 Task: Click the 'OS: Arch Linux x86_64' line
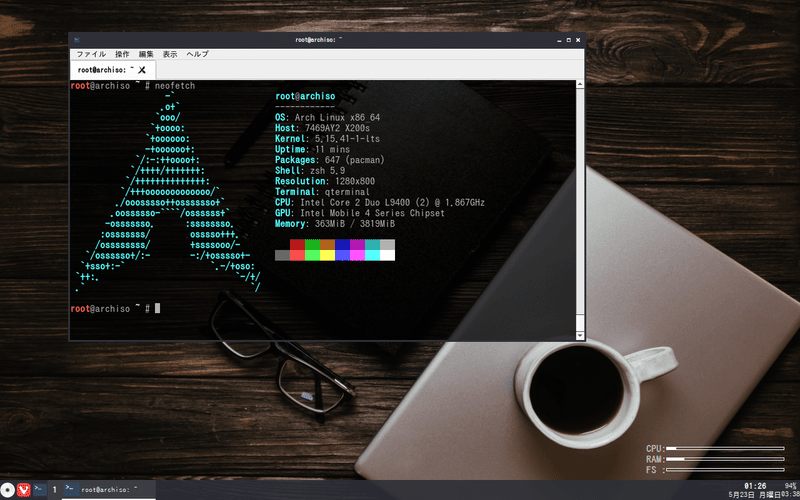[328, 118]
